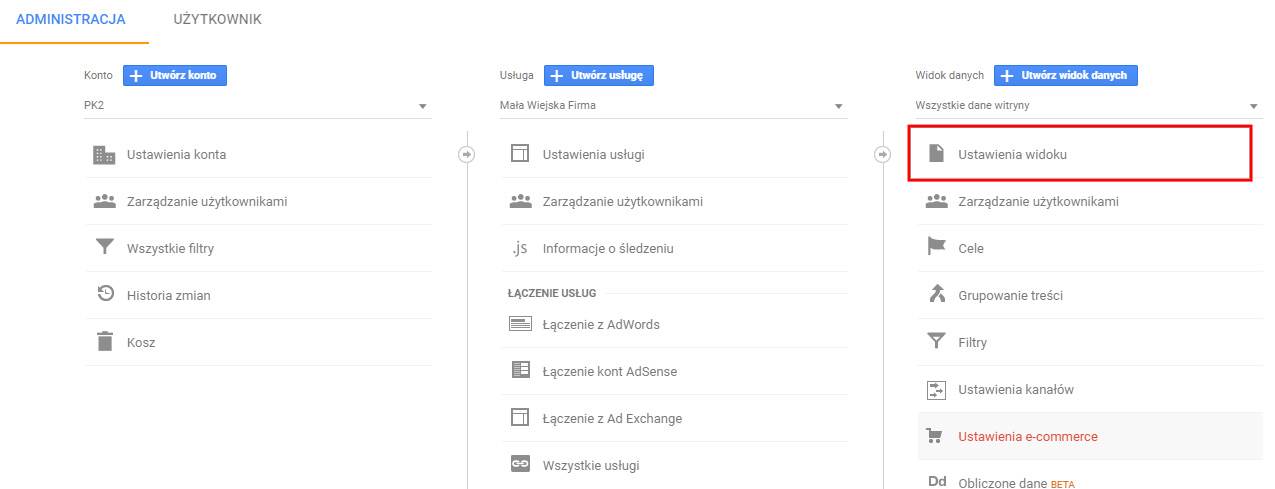Click the .js icon for Informacje o śledzeniu

coord(519,248)
